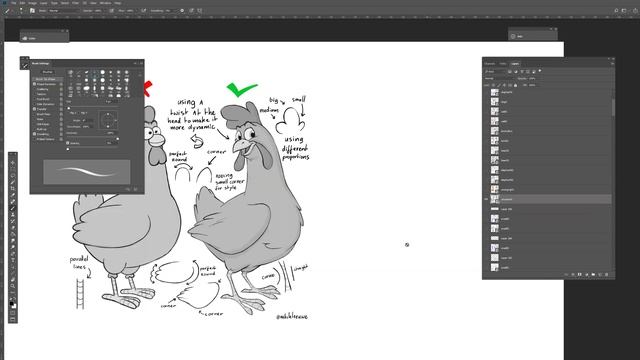This screenshot has height=360, width=640.
Task: Select the Lasso tool
Action: point(13,176)
